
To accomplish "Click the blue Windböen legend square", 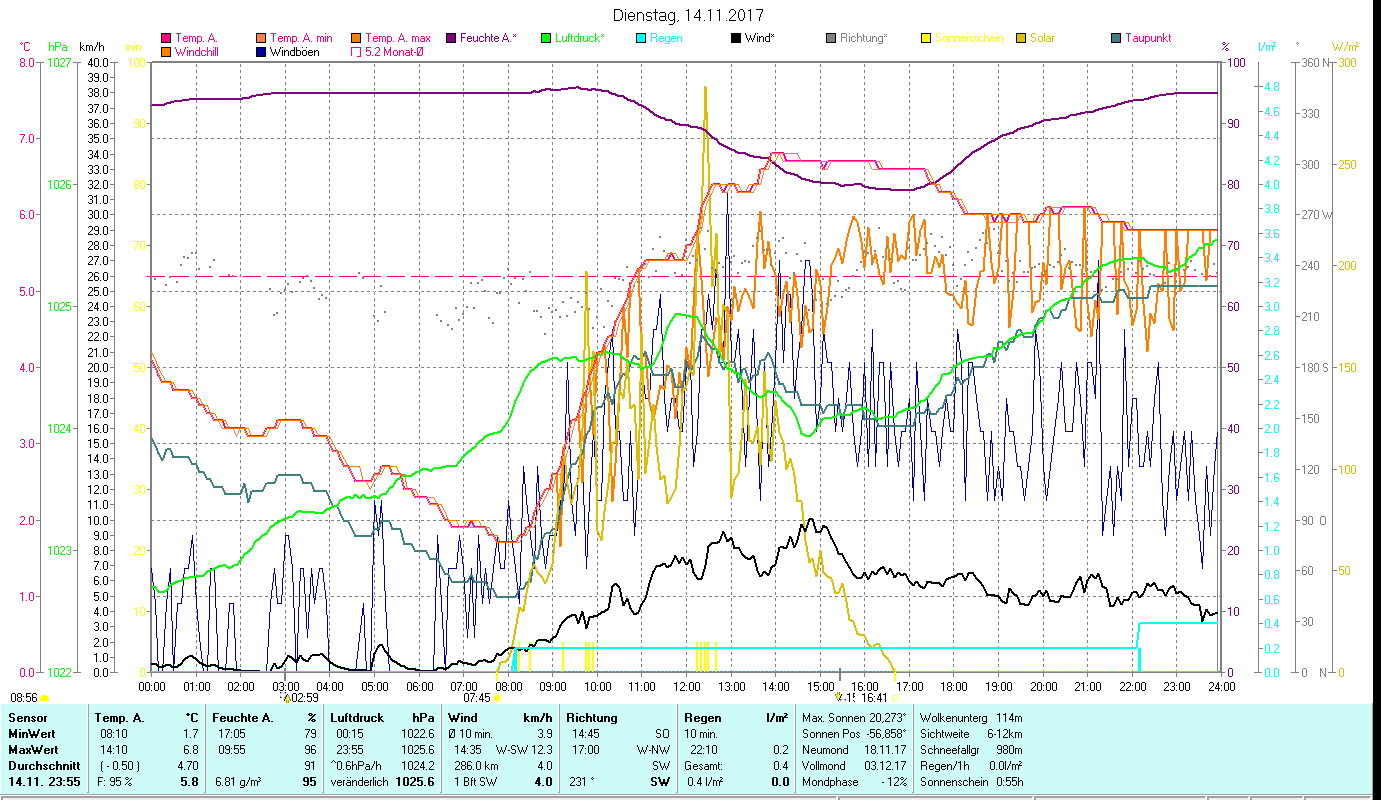I will coord(261,52).
